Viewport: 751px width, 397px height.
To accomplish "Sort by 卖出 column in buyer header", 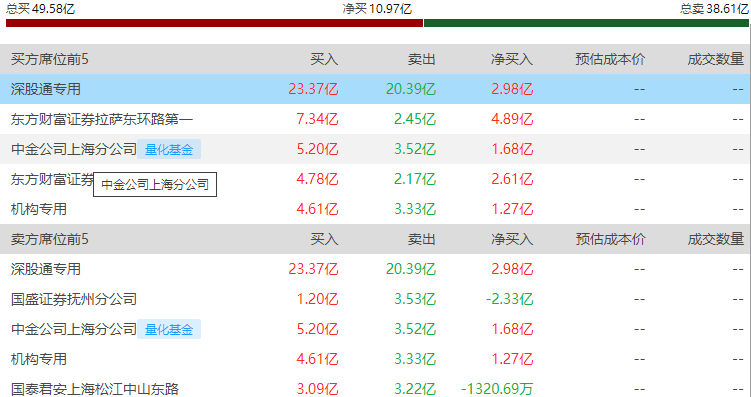I will (x=421, y=59).
